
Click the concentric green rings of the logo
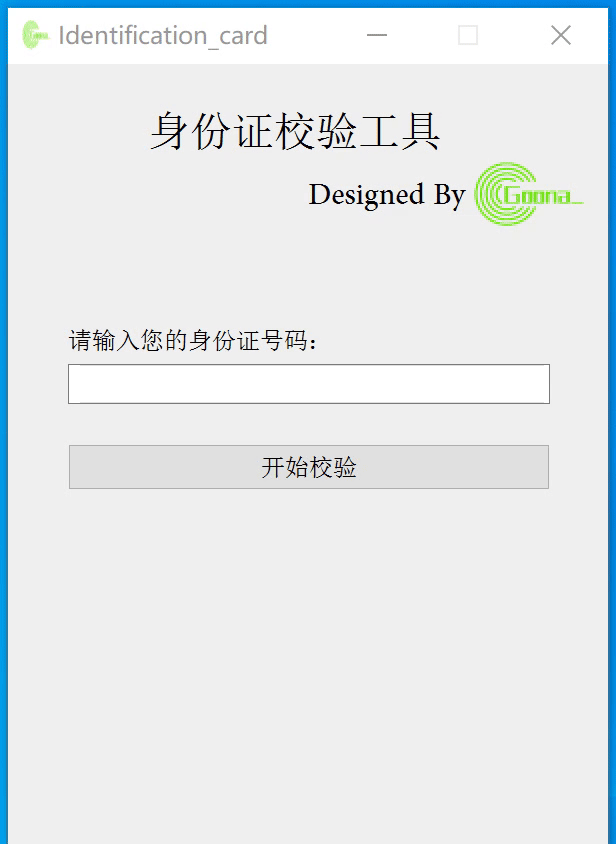click(x=498, y=194)
